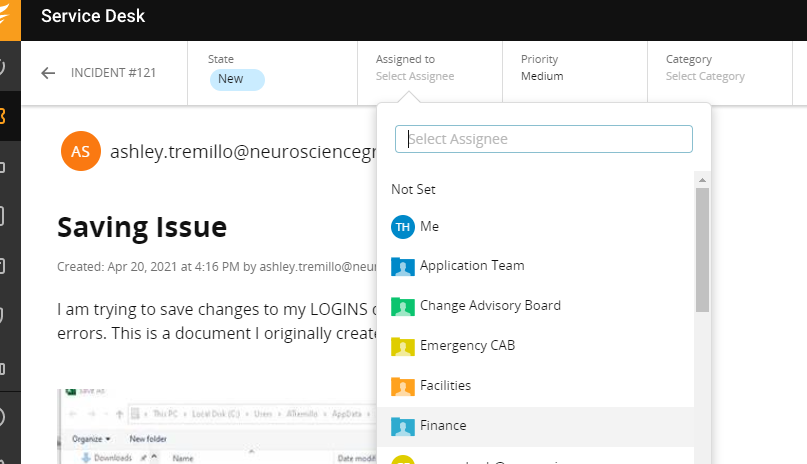Select Emergency CAB as assignee

[x=535, y=346]
